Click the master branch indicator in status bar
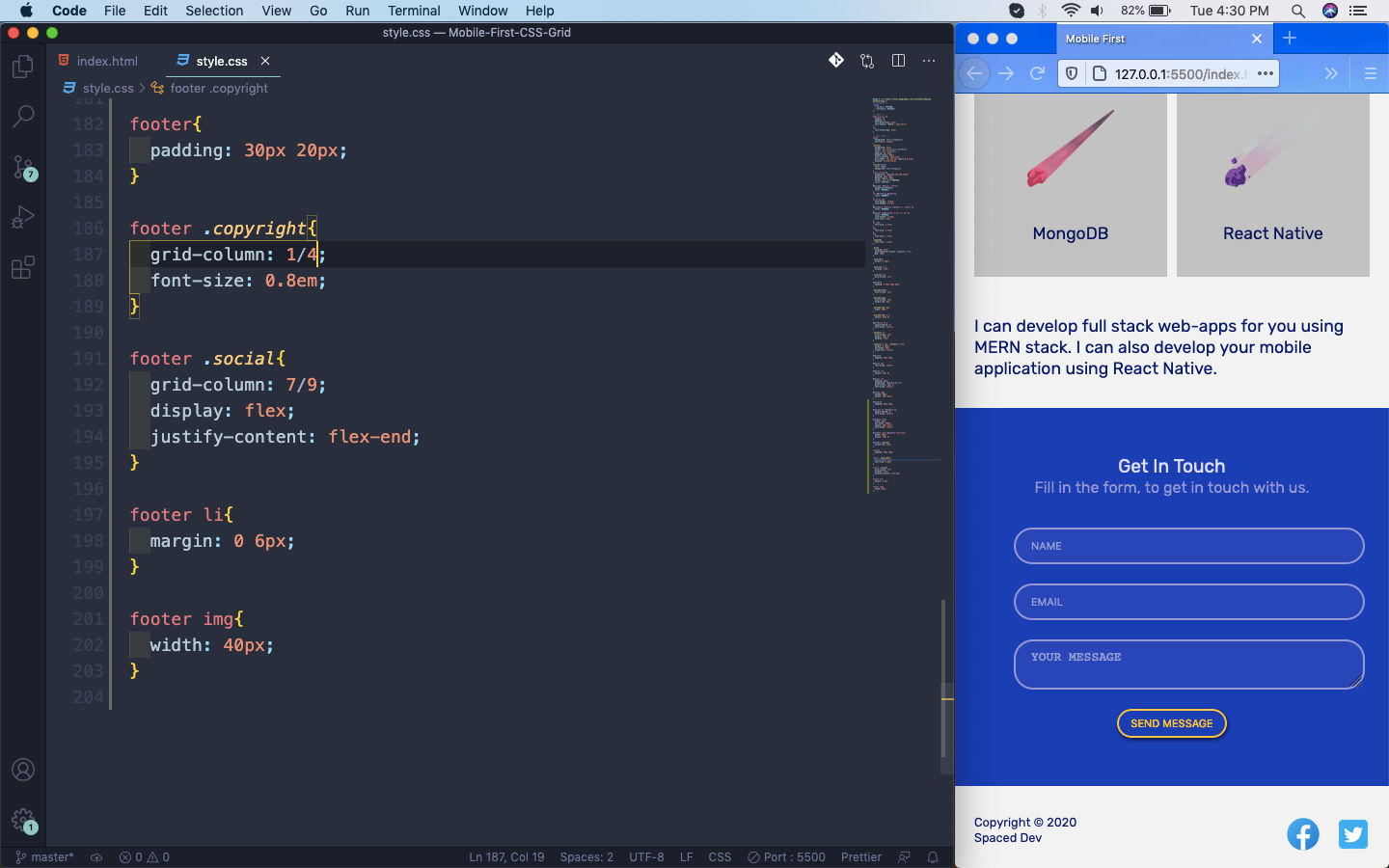Viewport: 1389px width, 868px height. 45,856
